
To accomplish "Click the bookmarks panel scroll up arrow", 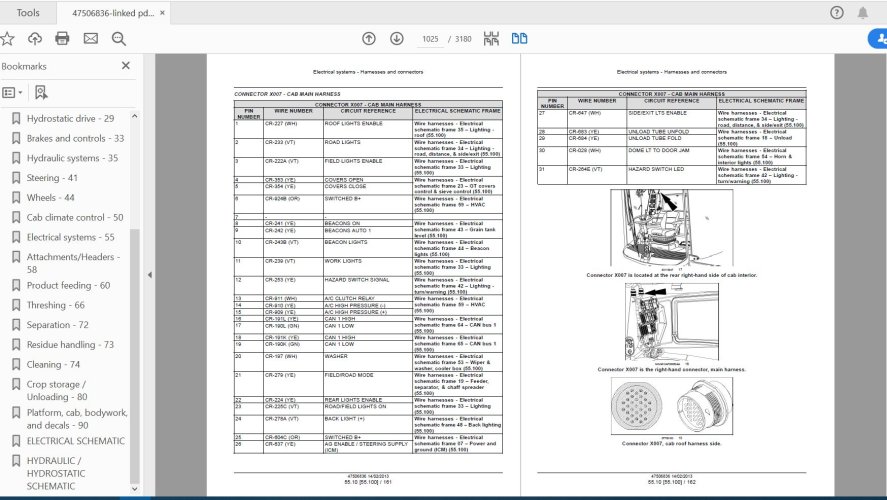I will point(135,116).
